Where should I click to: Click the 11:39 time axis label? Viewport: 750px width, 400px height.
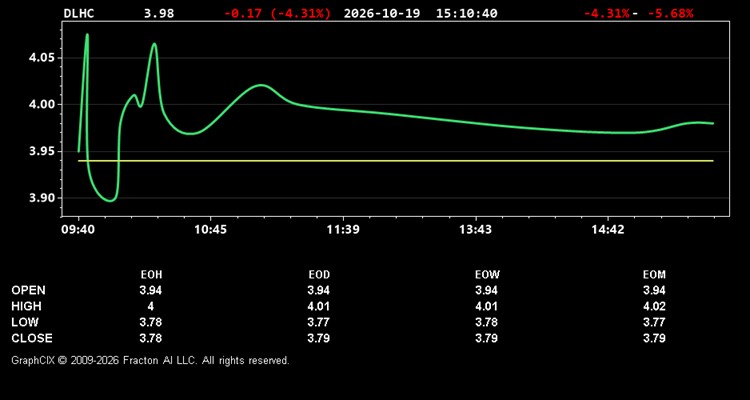coord(343,230)
